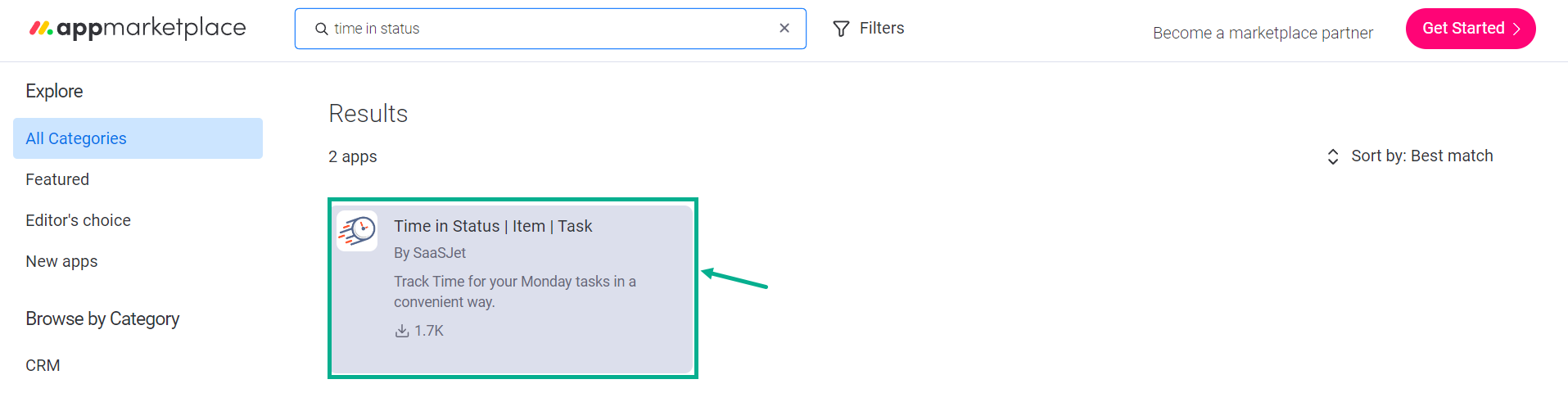Viewport: 1568px width, 393px height.
Task: Open Editor's choice category
Action: click(78, 220)
